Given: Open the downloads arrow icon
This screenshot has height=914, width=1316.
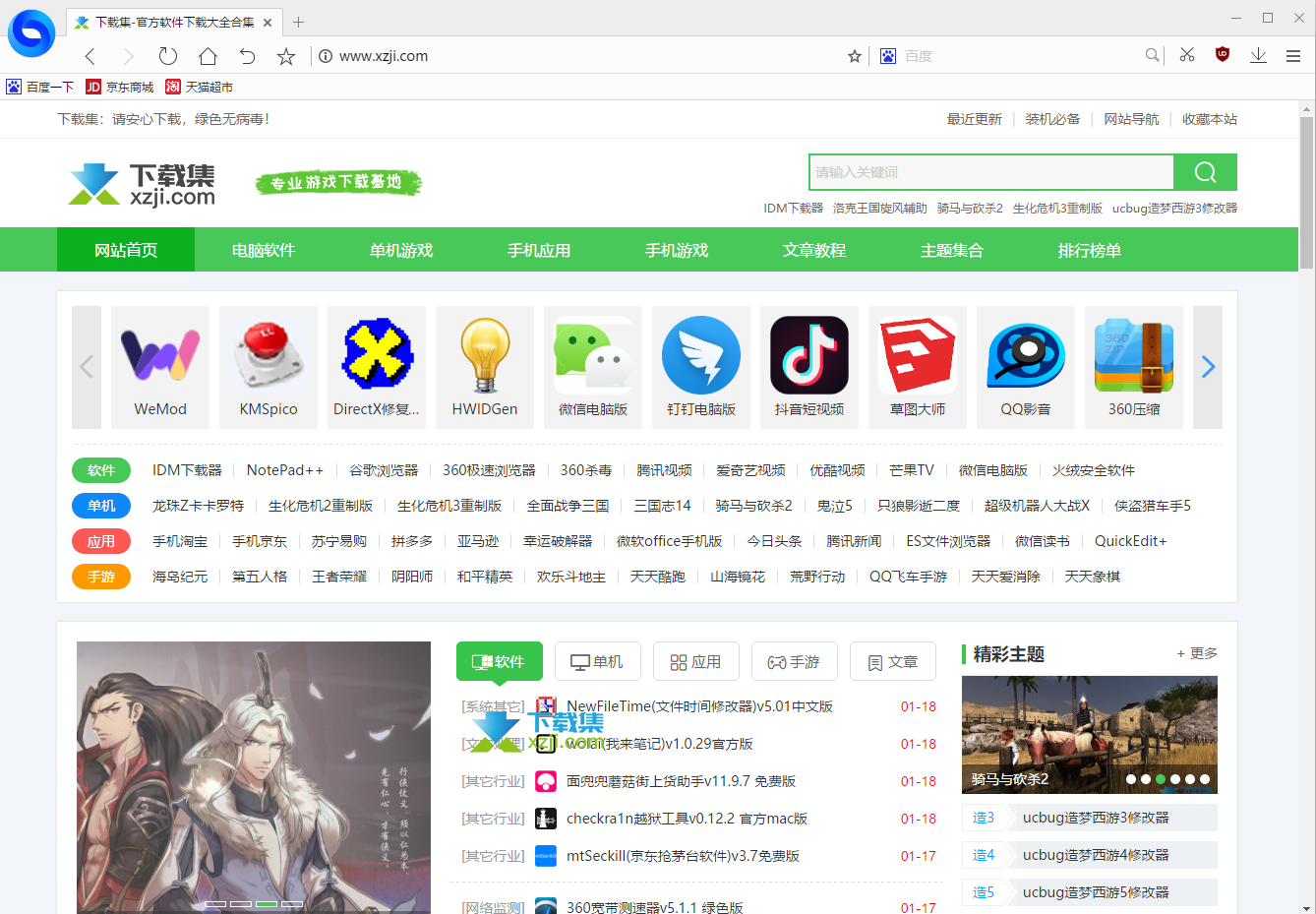Looking at the screenshot, I should (x=1258, y=55).
